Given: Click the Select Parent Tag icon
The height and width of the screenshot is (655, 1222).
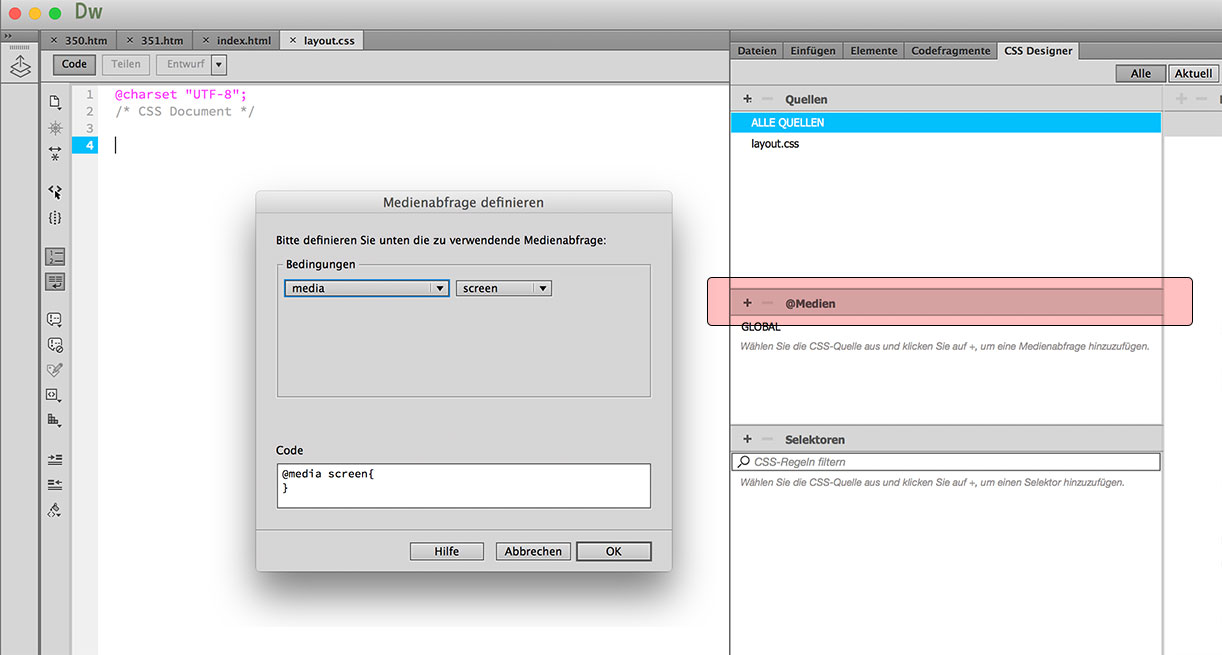Looking at the screenshot, I should 55,191.
